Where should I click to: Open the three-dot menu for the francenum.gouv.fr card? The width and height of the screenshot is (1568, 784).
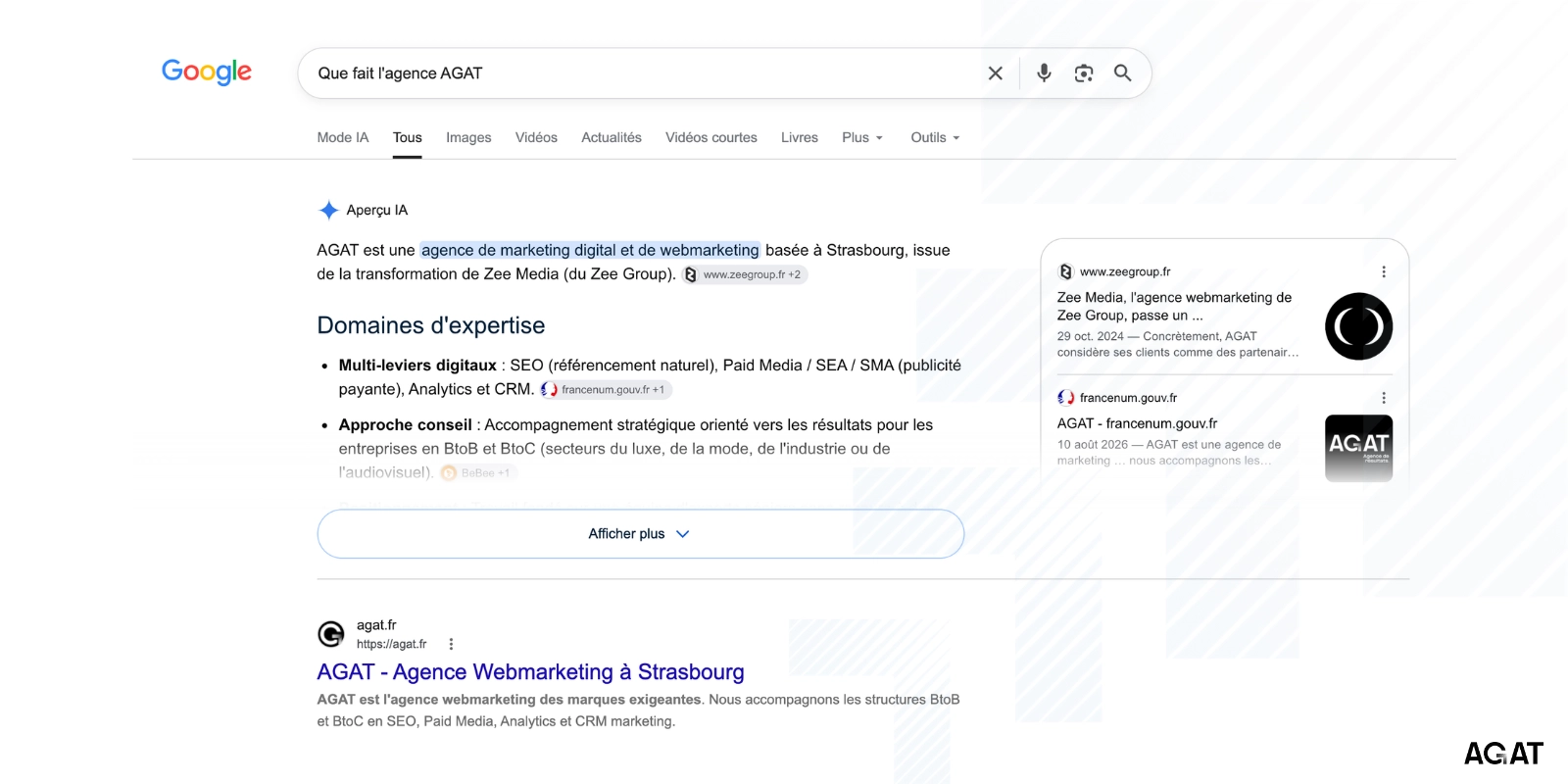(1384, 398)
